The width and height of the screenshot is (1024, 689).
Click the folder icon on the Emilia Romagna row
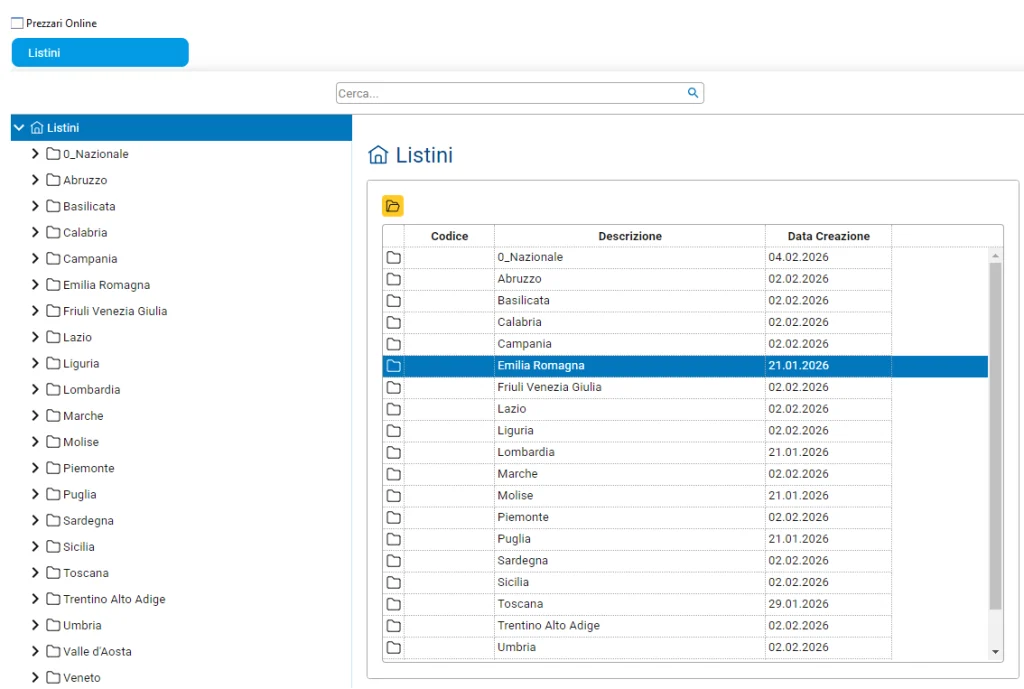click(x=393, y=365)
